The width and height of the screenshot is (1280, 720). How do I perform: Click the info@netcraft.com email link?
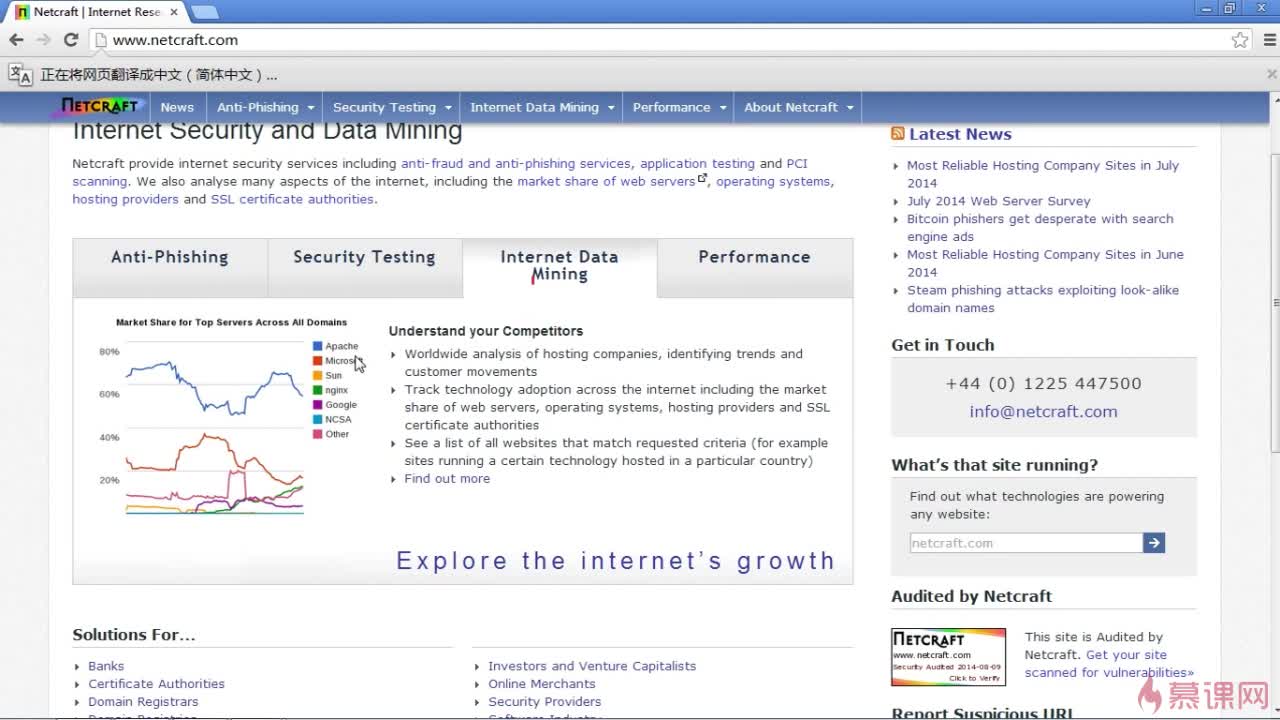[1043, 411]
